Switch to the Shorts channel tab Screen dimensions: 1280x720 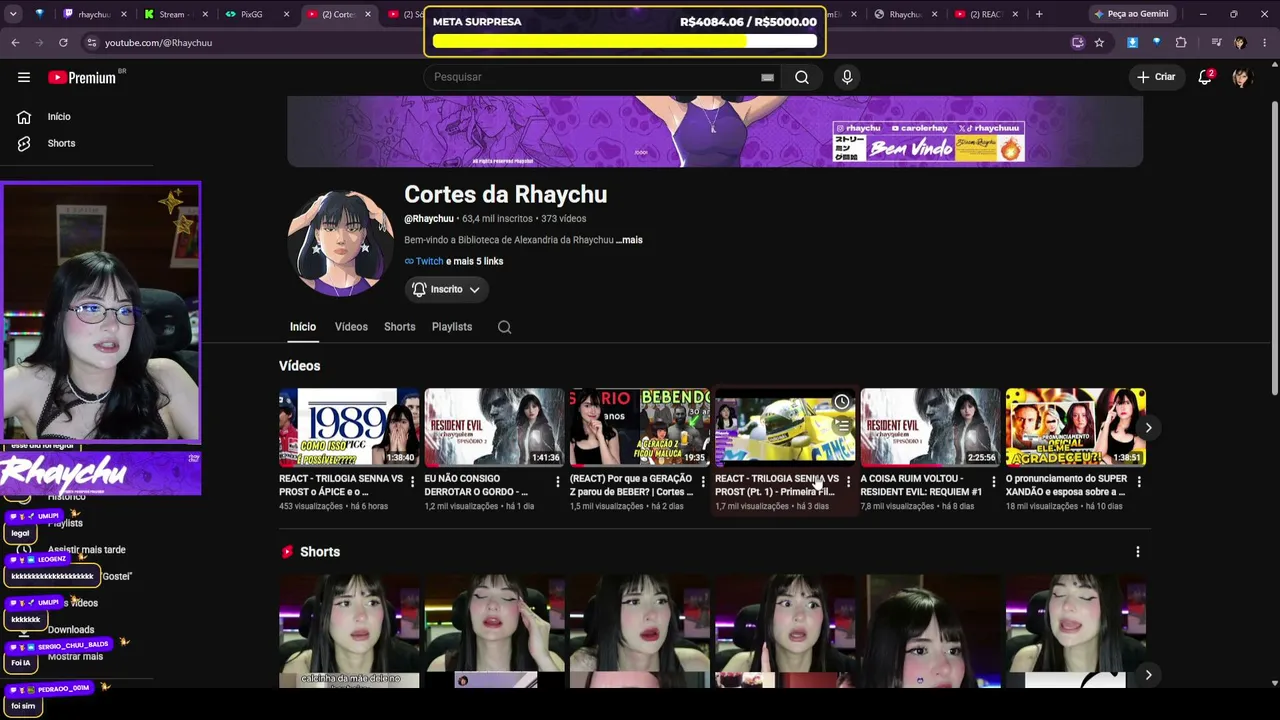399,327
